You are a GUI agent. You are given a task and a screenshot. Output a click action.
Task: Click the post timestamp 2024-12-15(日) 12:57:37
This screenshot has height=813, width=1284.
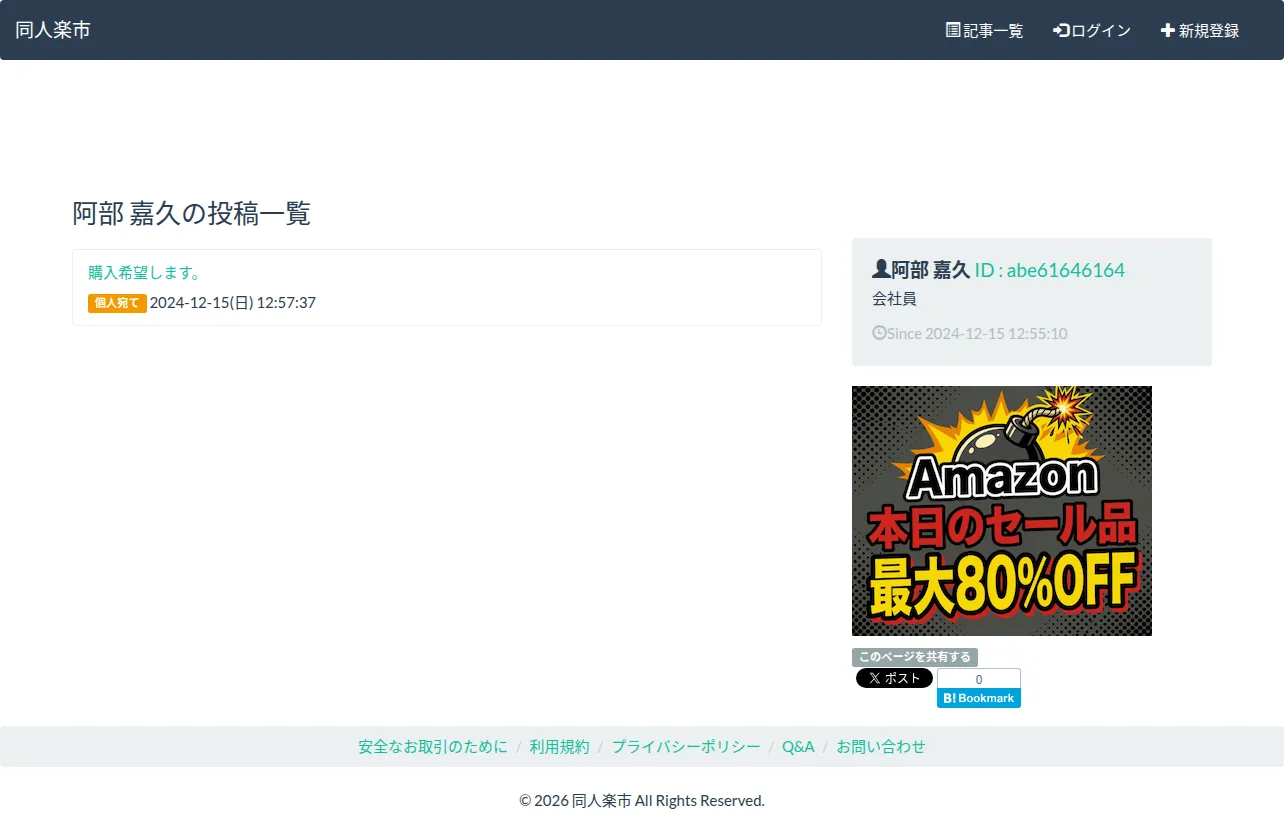pyautogui.click(x=233, y=302)
